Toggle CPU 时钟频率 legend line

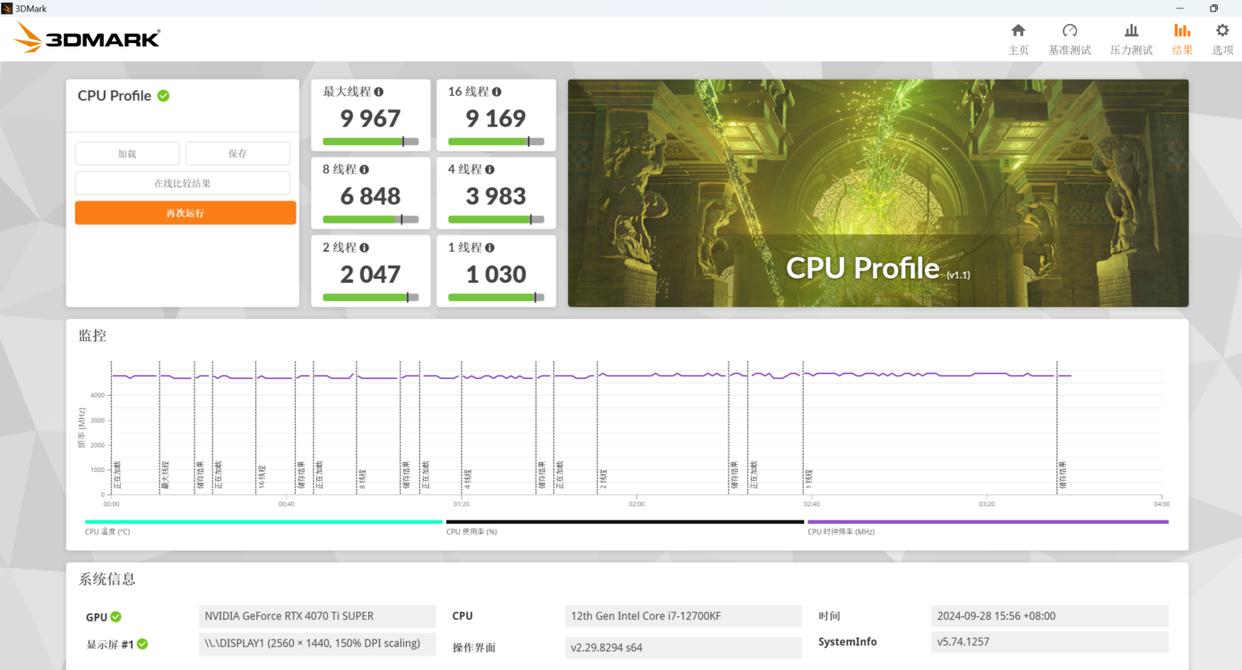coord(987,522)
